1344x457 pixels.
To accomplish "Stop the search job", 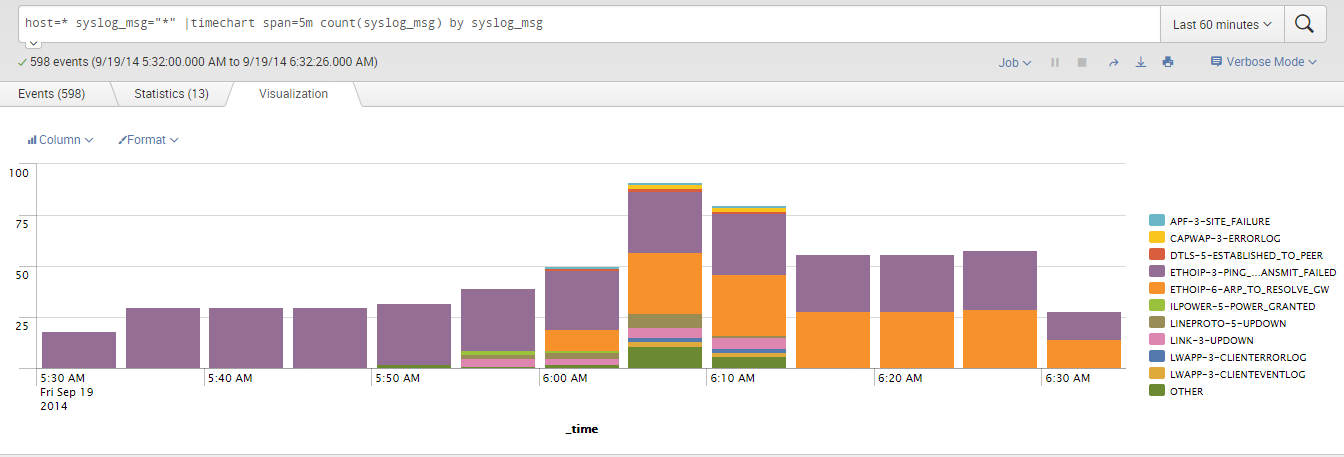I will pyautogui.click(x=1082, y=62).
